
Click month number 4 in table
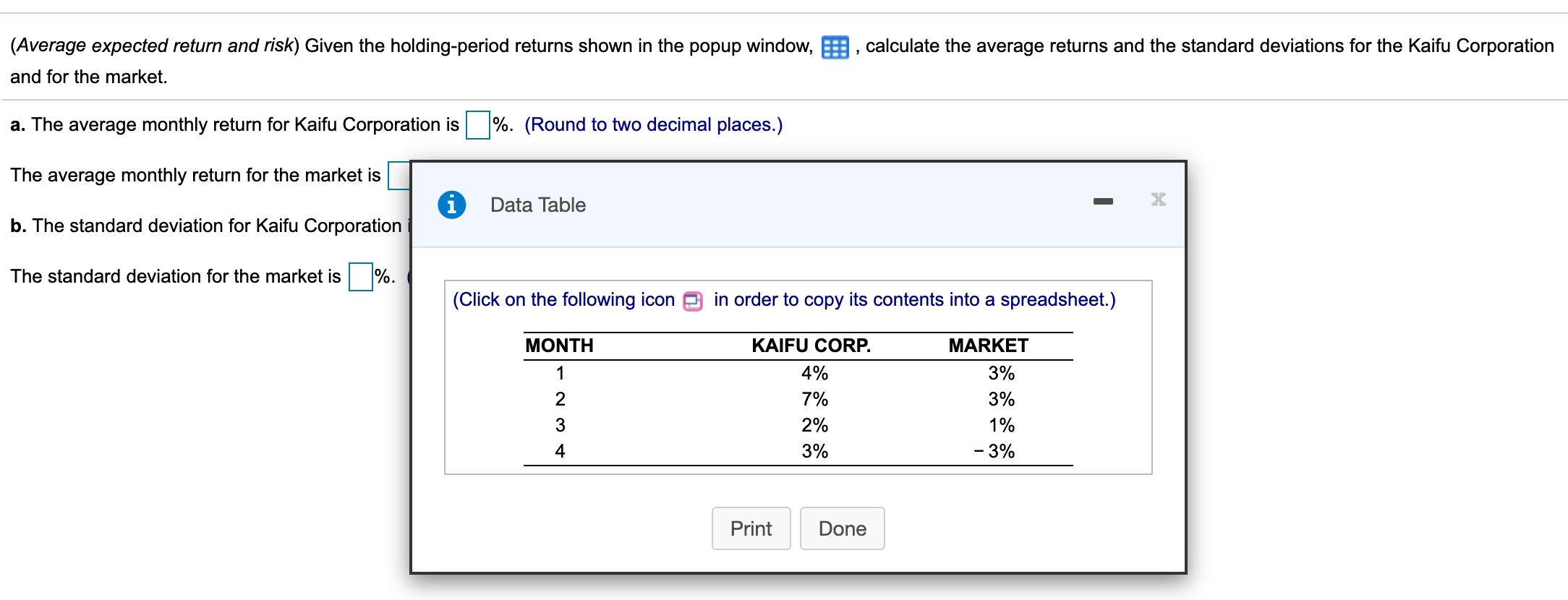(x=560, y=451)
